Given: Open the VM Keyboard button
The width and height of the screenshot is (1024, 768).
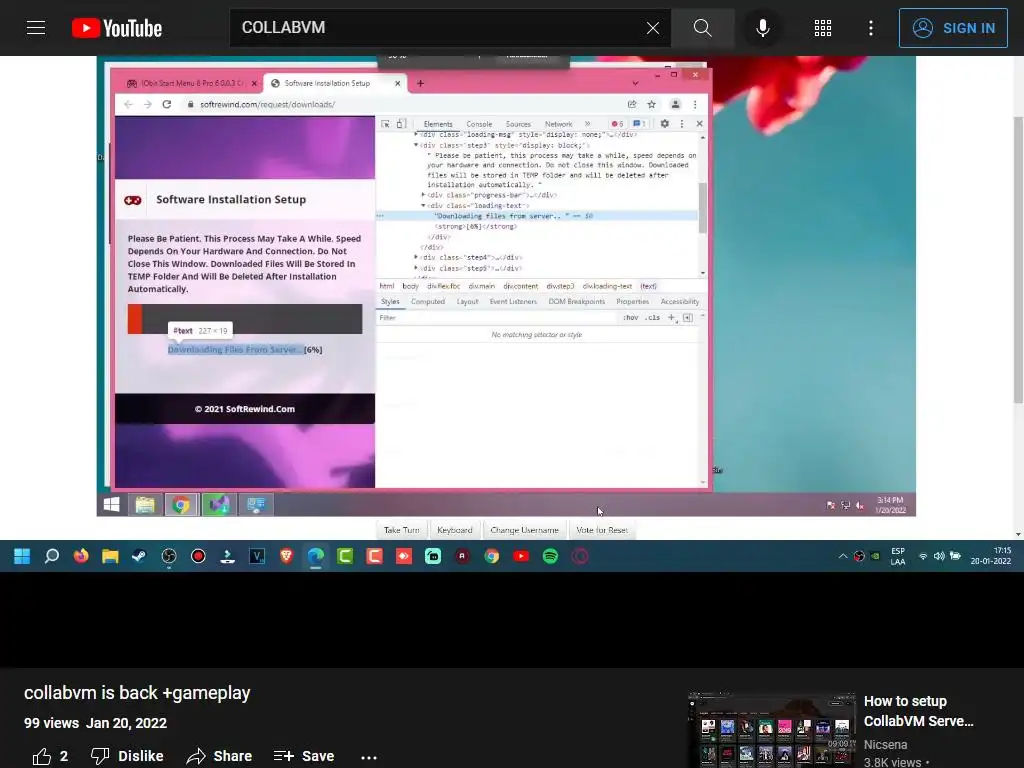Looking at the screenshot, I should pyautogui.click(x=455, y=530).
